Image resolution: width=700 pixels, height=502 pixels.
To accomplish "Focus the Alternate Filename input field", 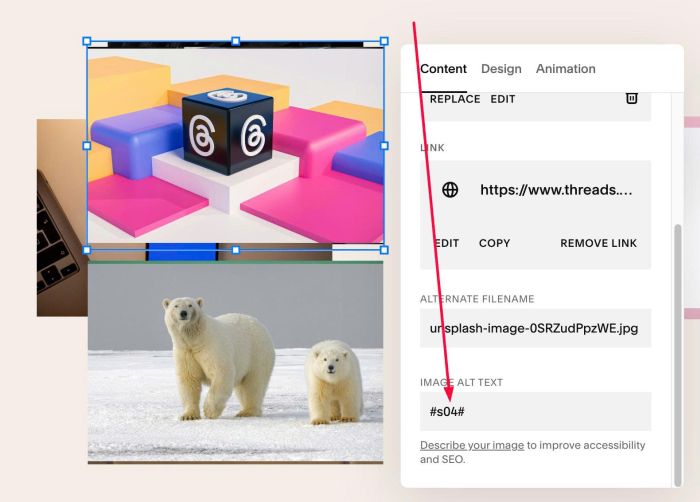I will [535, 328].
